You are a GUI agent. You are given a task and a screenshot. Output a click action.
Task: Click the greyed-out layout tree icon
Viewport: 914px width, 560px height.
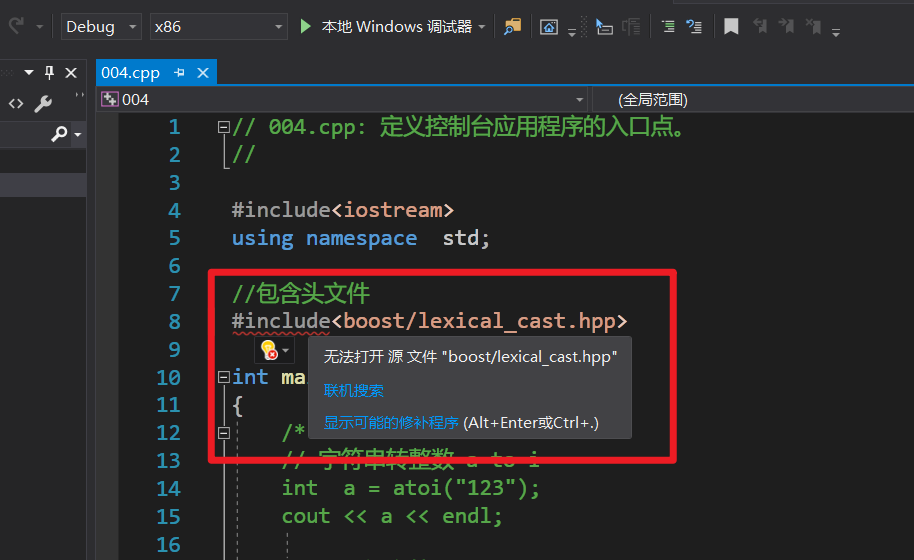point(631,27)
